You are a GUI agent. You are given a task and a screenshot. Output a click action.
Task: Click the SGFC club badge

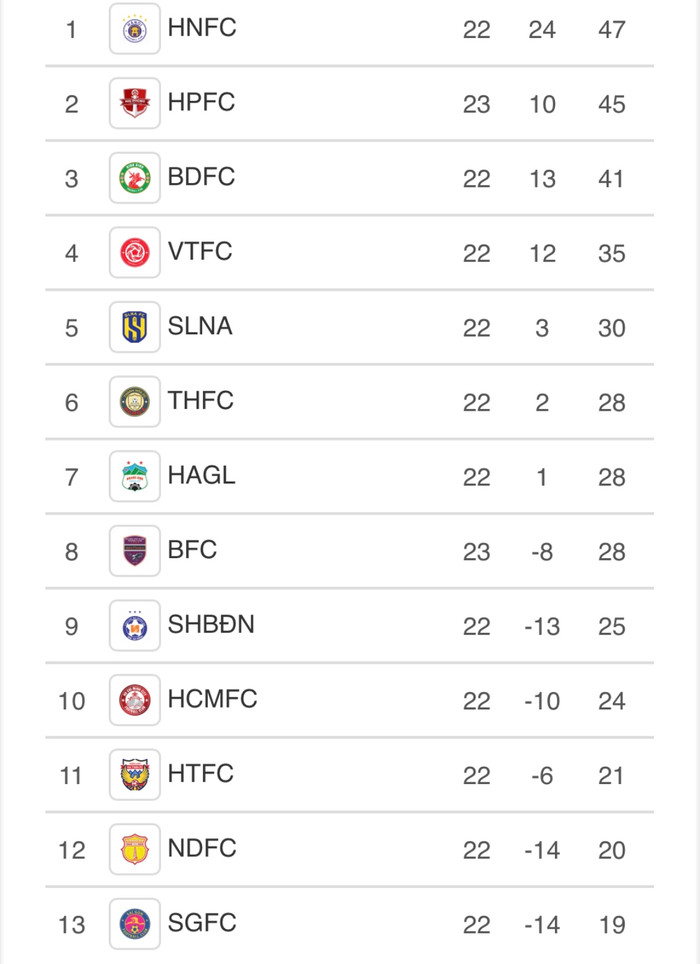134,924
